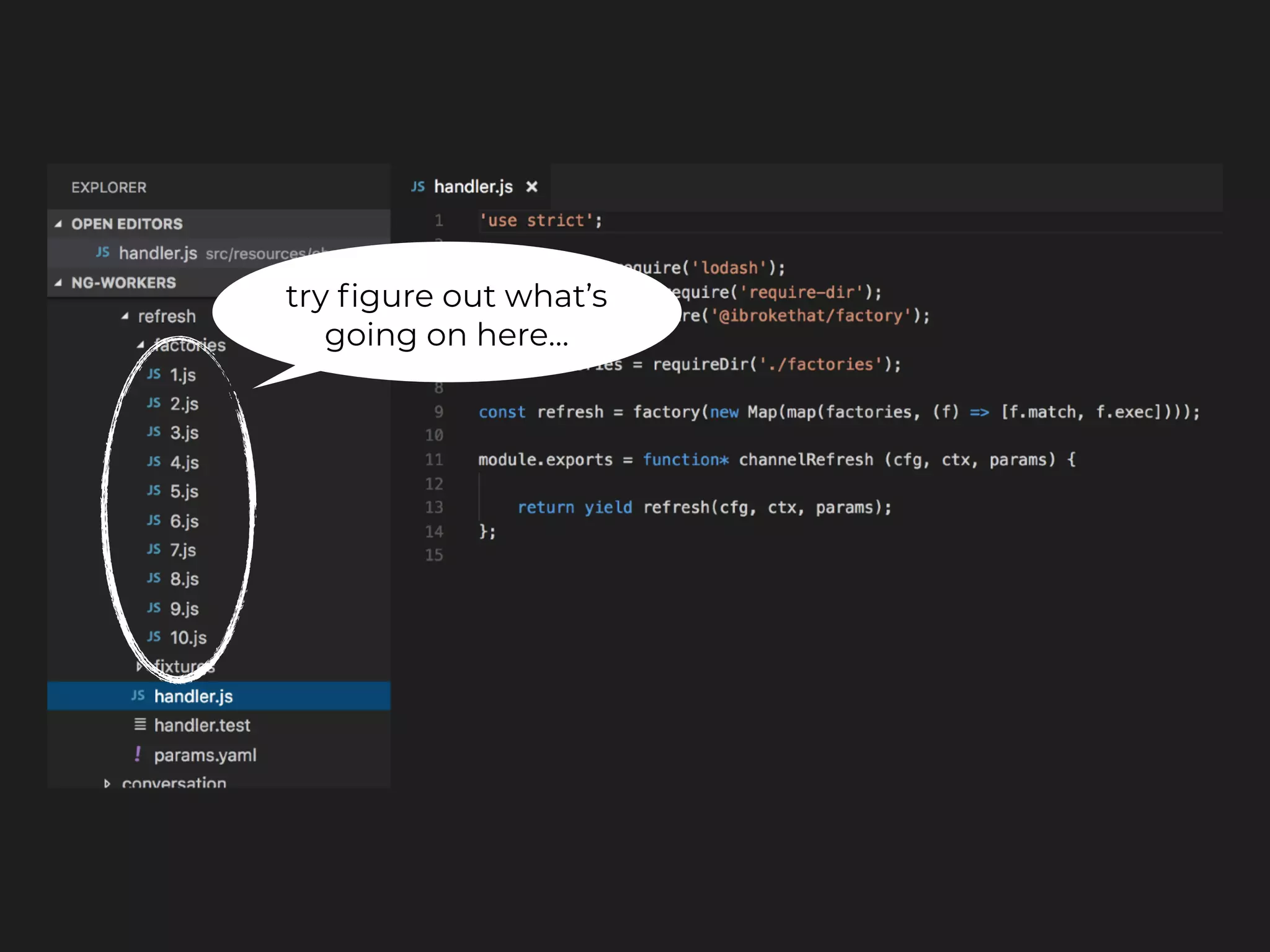
Task: Click the JS icon beside 2.js
Action: pyautogui.click(x=154, y=403)
